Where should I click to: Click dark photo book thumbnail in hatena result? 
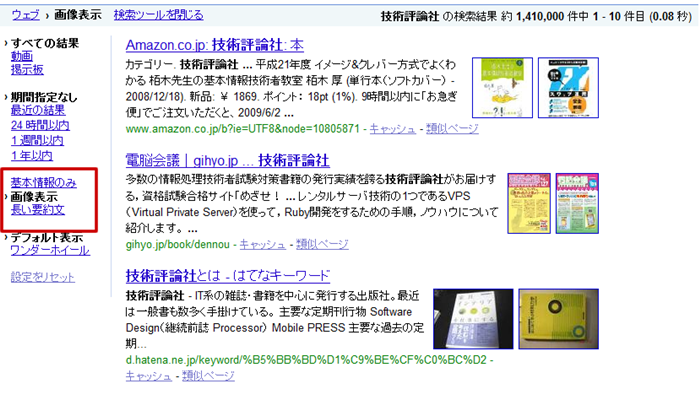(473, 319)
